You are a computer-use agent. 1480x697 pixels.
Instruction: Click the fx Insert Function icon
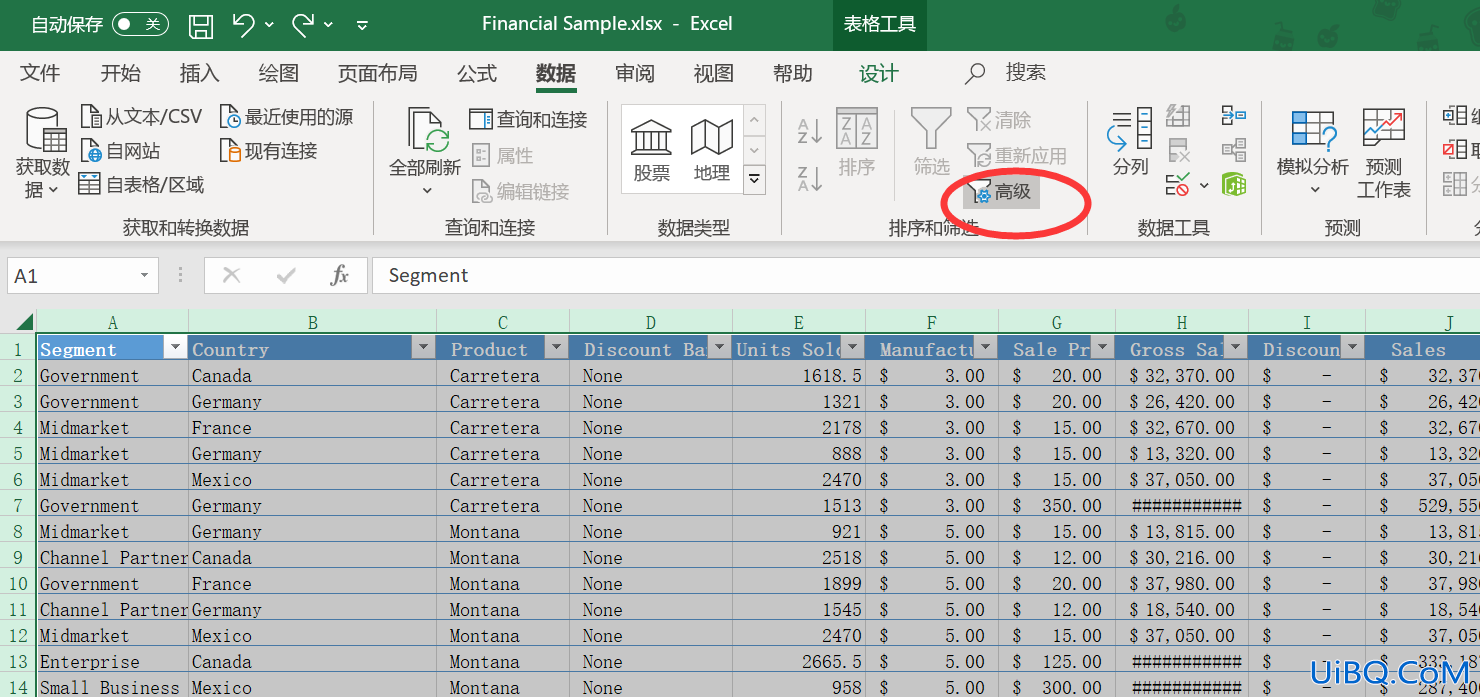point(340,275)
